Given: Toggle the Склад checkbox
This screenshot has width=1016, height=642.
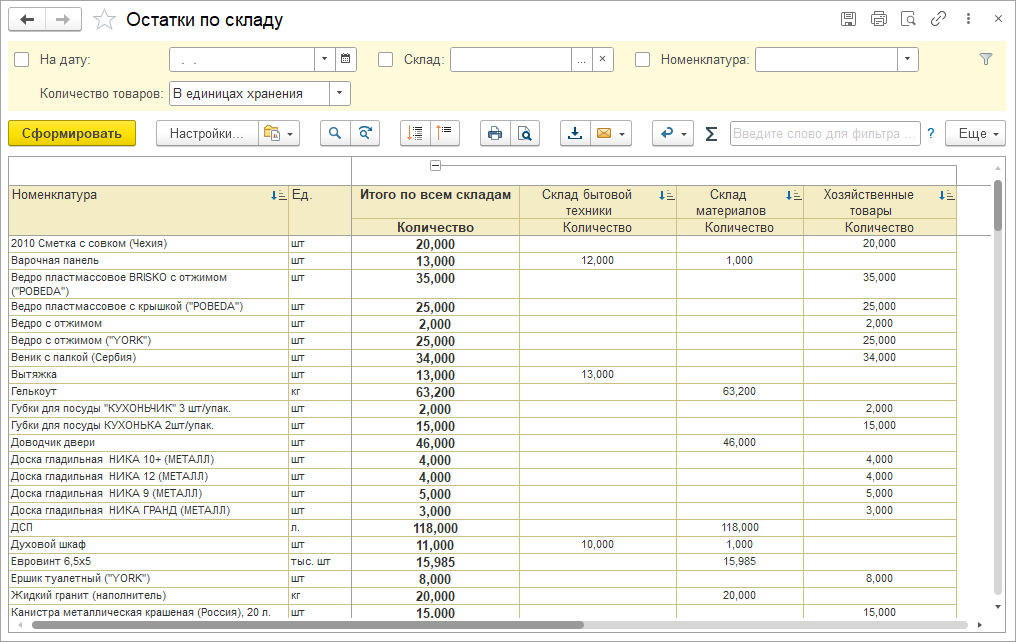Looking at the screenshot, I should click(x=386, y=60).
